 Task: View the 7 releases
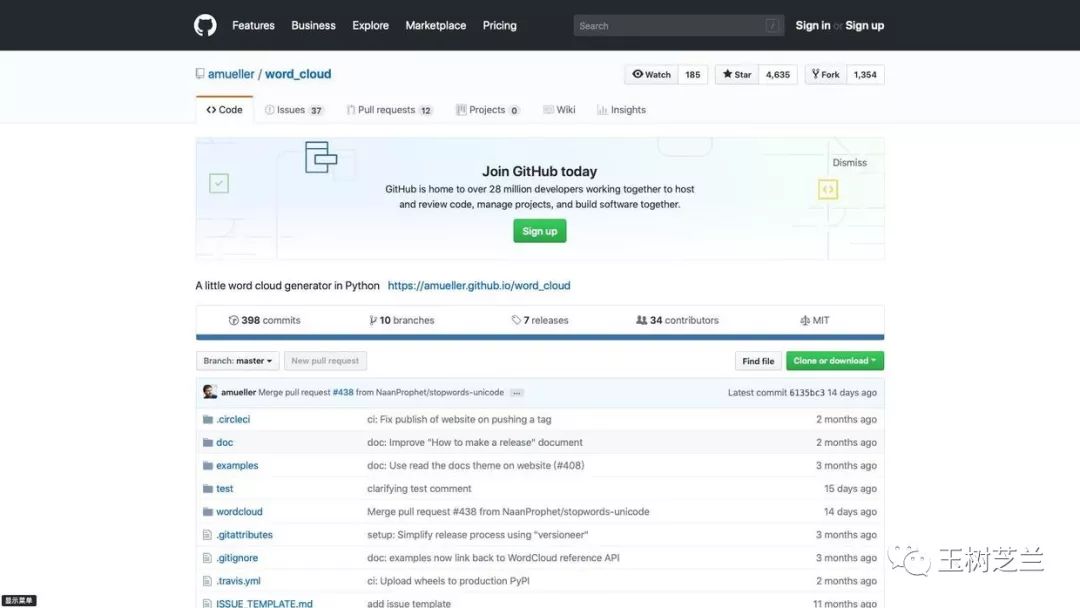[540, 320]
